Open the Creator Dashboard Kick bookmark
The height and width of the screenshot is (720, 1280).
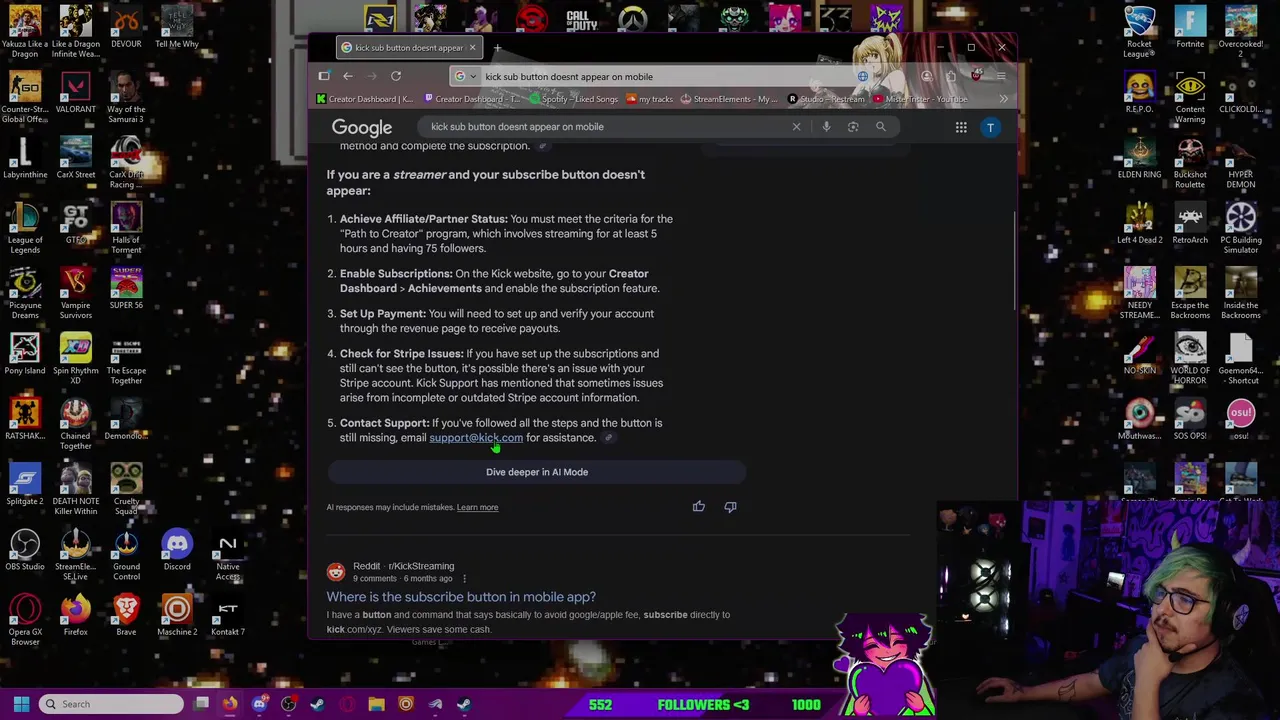coord(364,99)
